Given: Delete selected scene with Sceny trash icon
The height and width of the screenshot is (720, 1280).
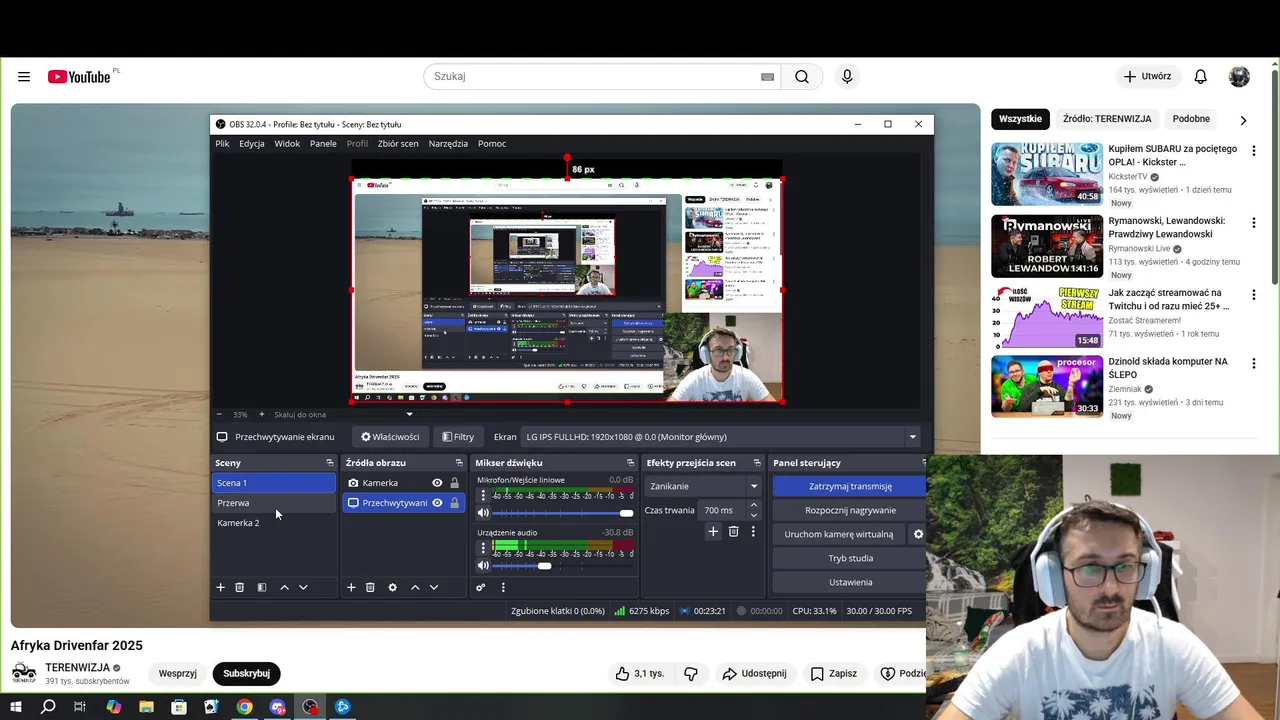Looking at the screenshot, I should (240, 588).
